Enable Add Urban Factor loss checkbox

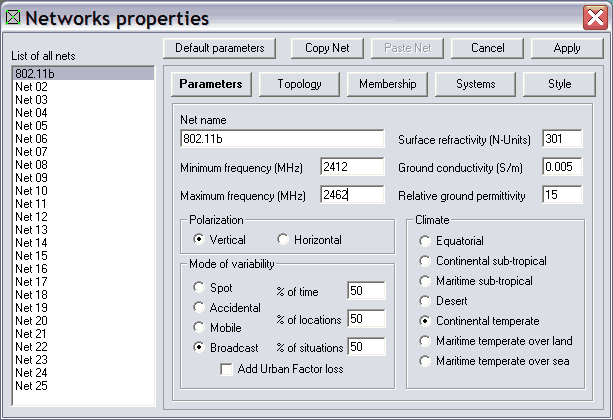pos(227,369)
